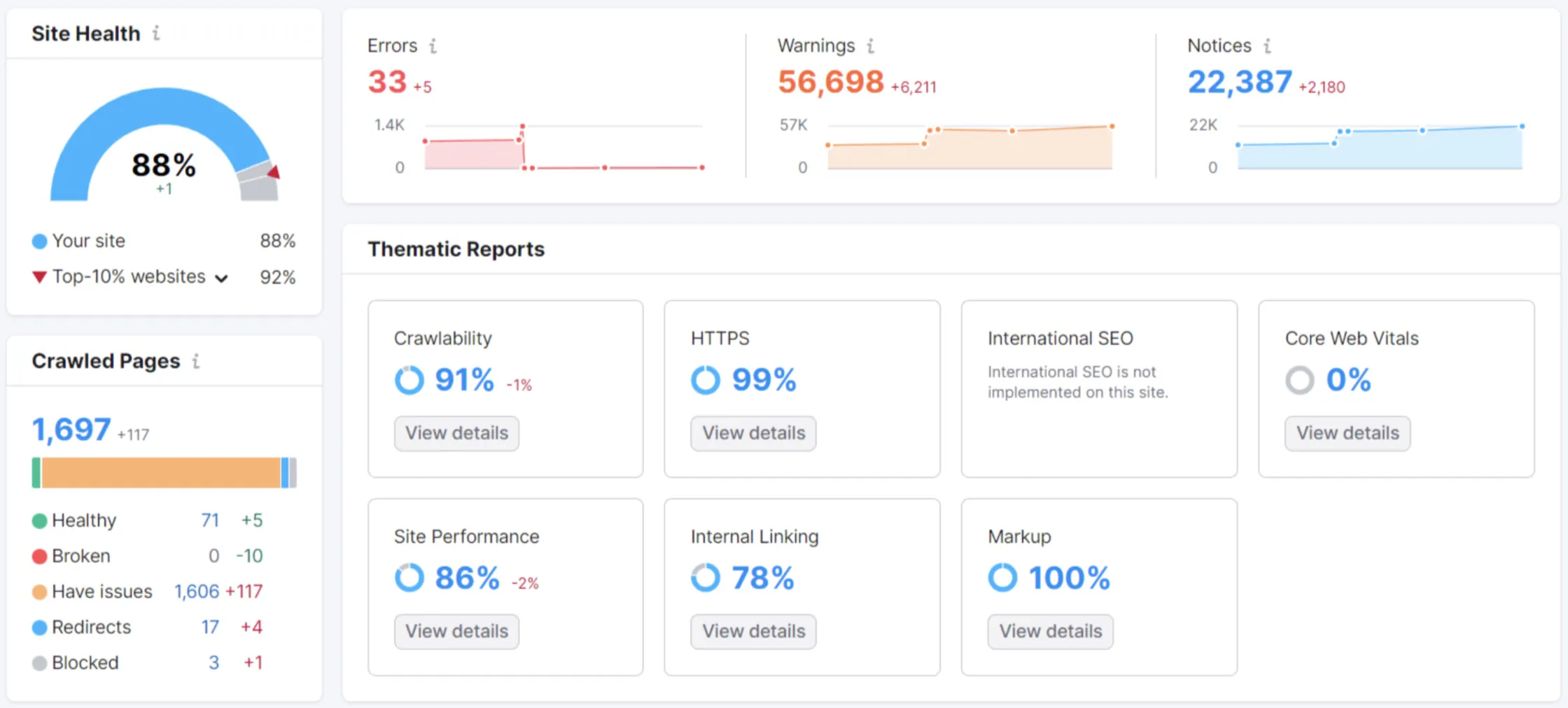Click the blue Your site legend dot

pyautogui.click(x=40, y=241)
